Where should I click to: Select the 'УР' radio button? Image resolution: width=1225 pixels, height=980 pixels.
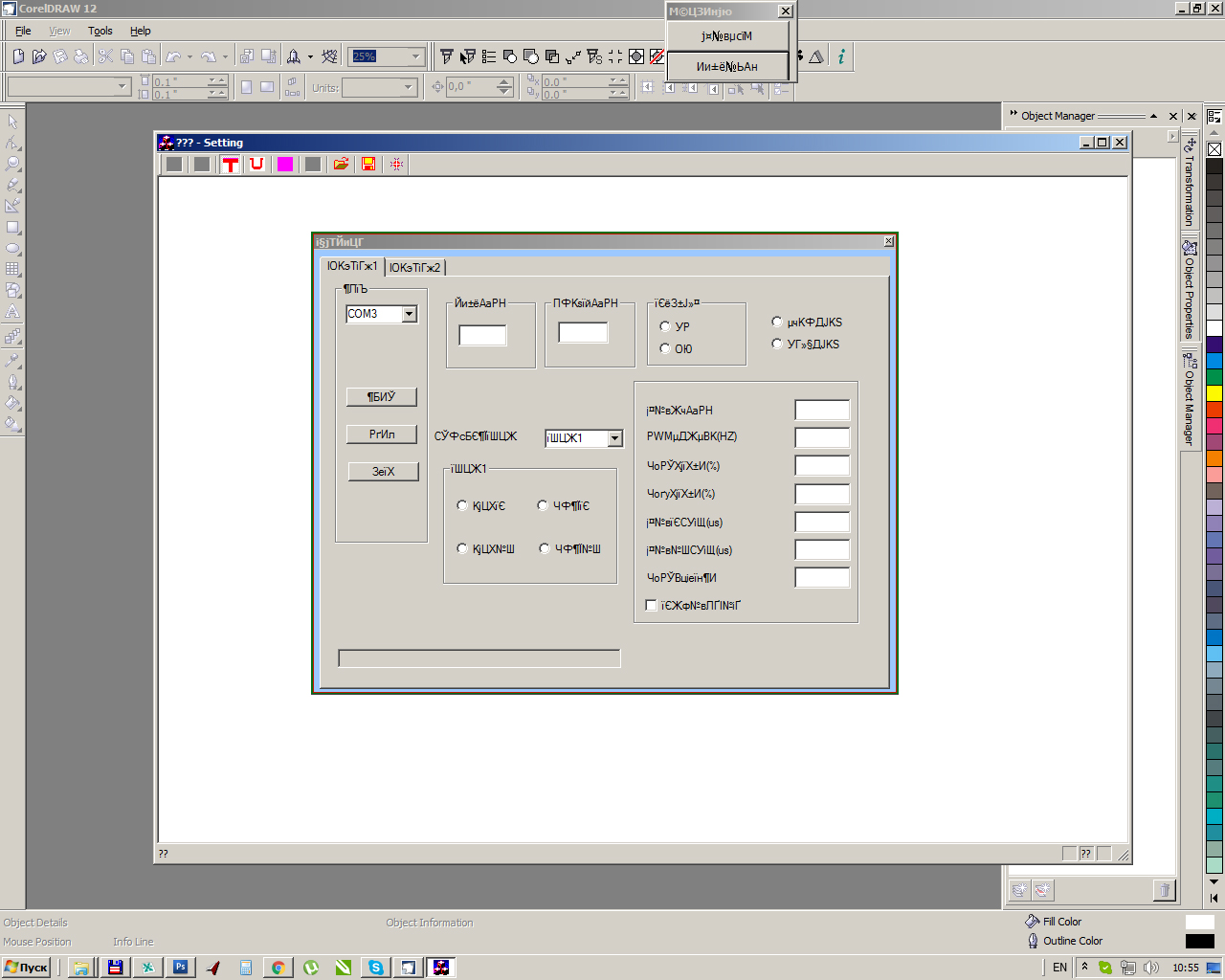665,326
